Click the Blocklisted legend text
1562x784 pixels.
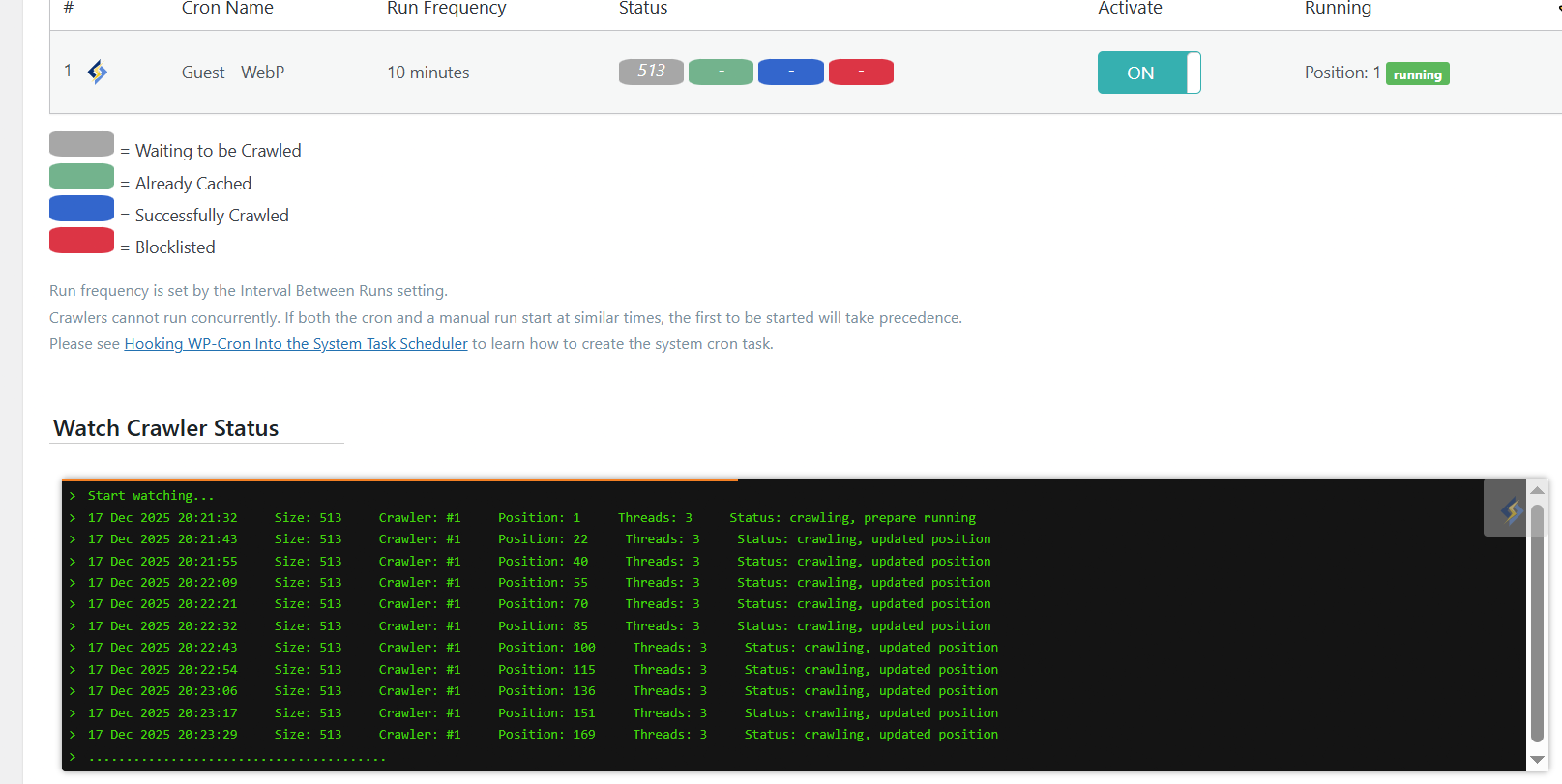175,247
